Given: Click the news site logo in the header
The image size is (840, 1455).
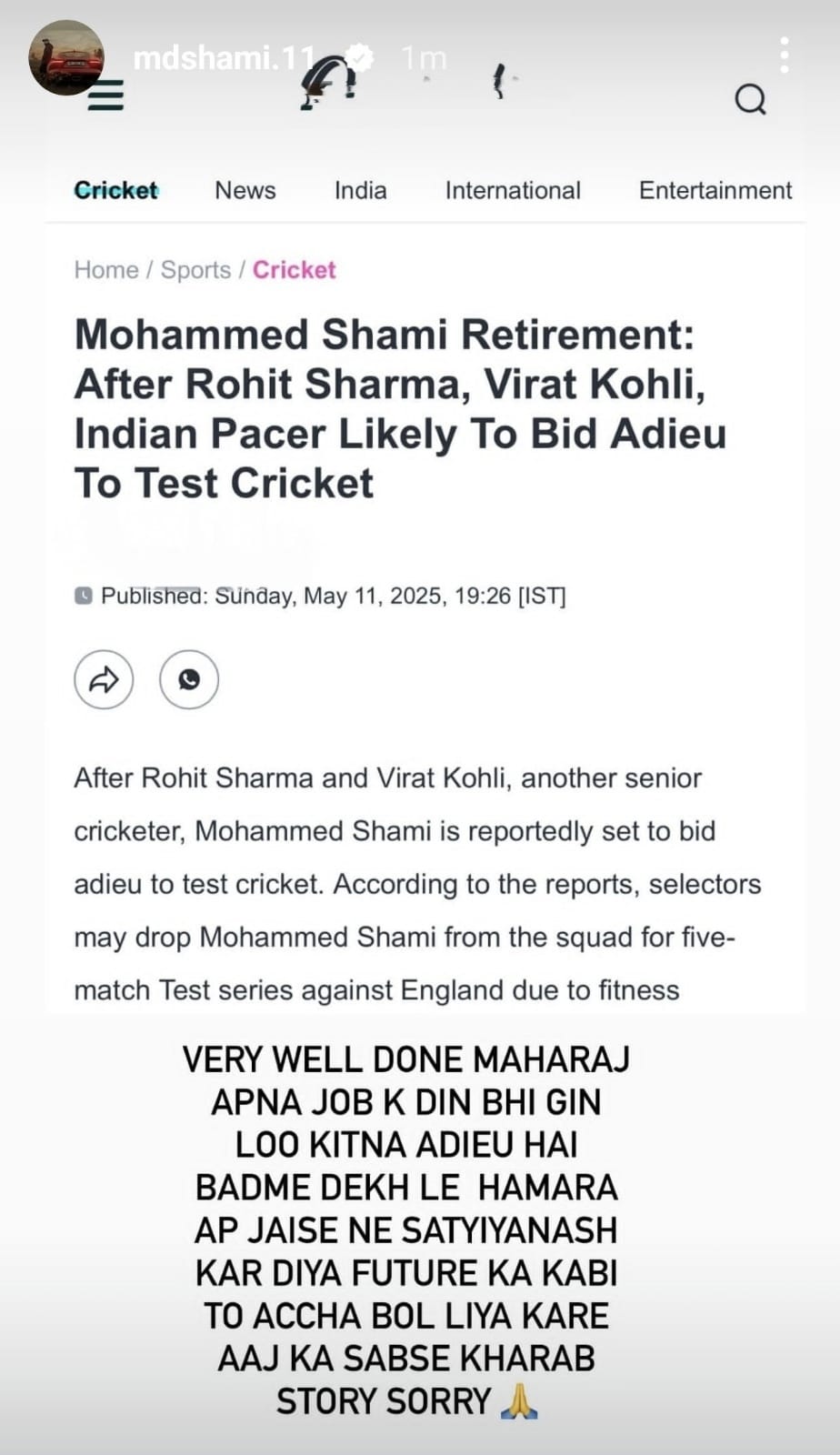Looking at the screenshot, I should (x=328, y=84).
